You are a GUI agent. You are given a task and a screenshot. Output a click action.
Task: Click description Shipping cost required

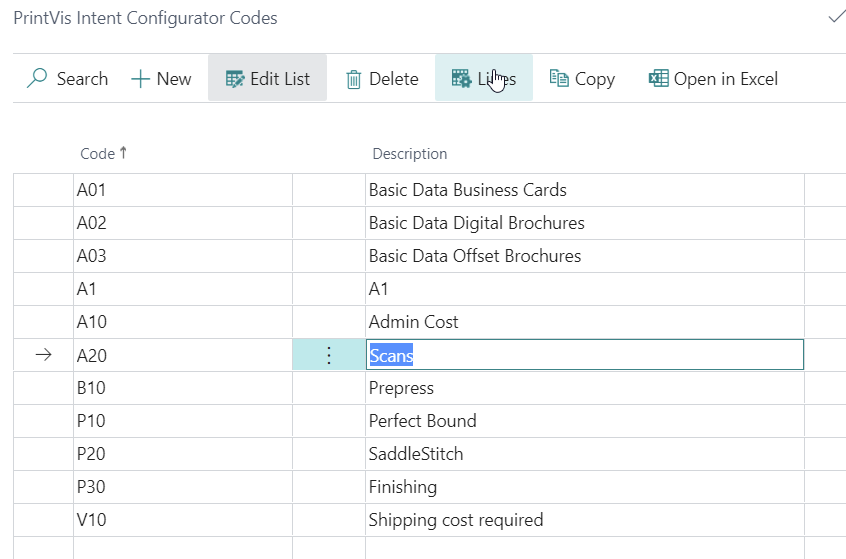tap(456, 520)
